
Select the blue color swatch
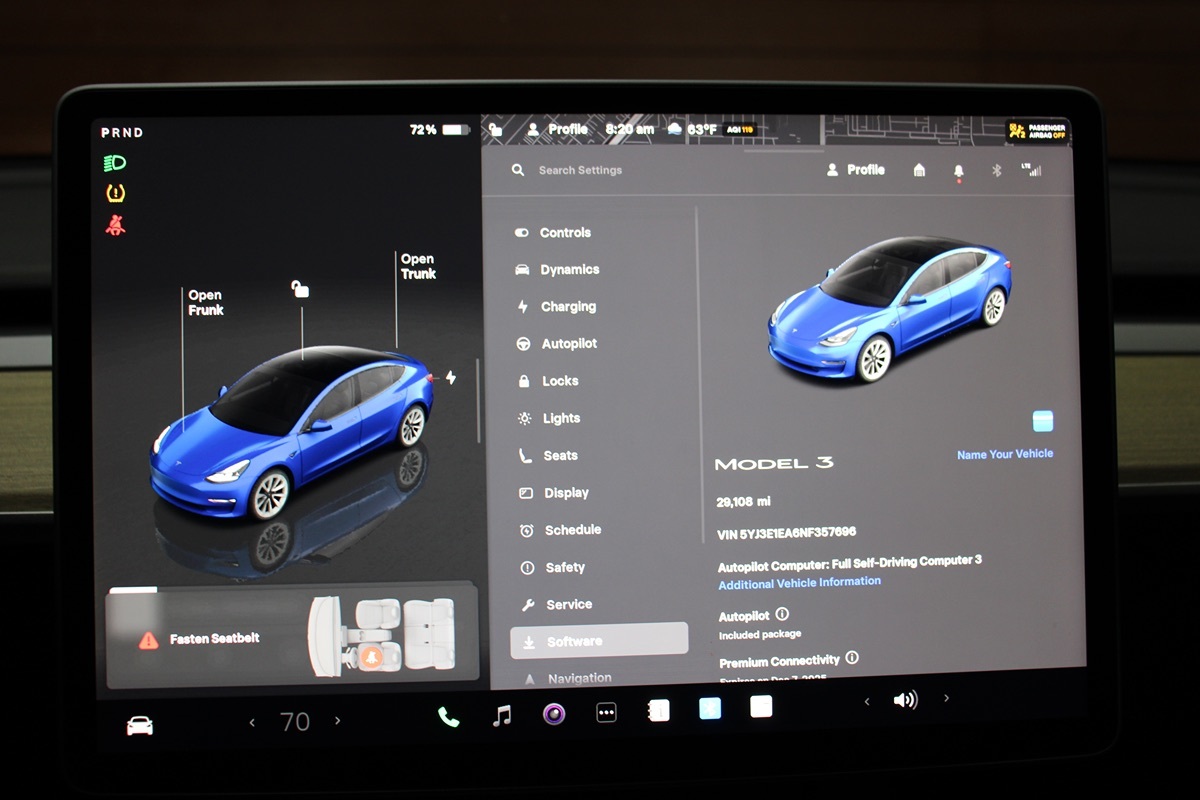coord(1042,421)
